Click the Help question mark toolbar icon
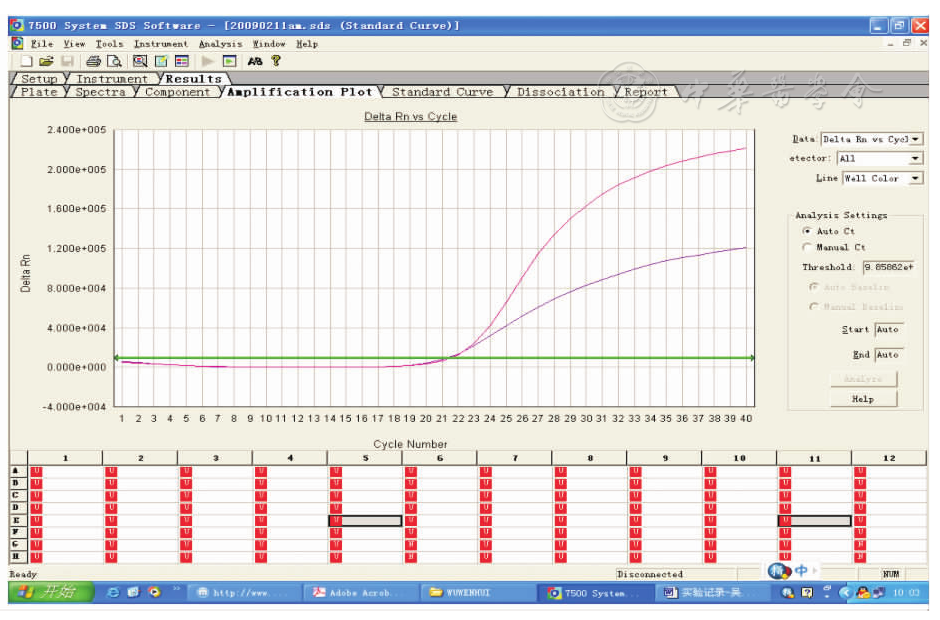The width and height of the screenshot is (940, 620). (x=276, y=61)
